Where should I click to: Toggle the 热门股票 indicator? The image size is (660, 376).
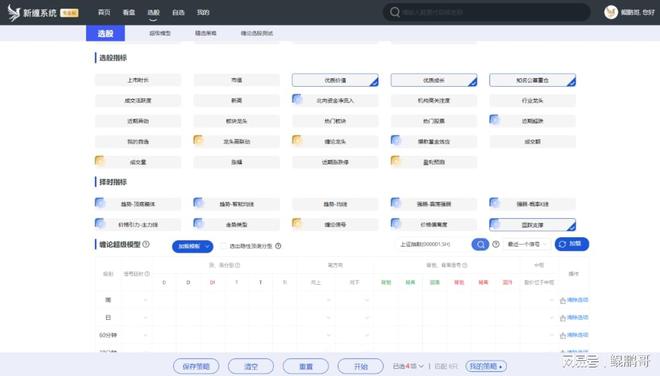point(434,121)
